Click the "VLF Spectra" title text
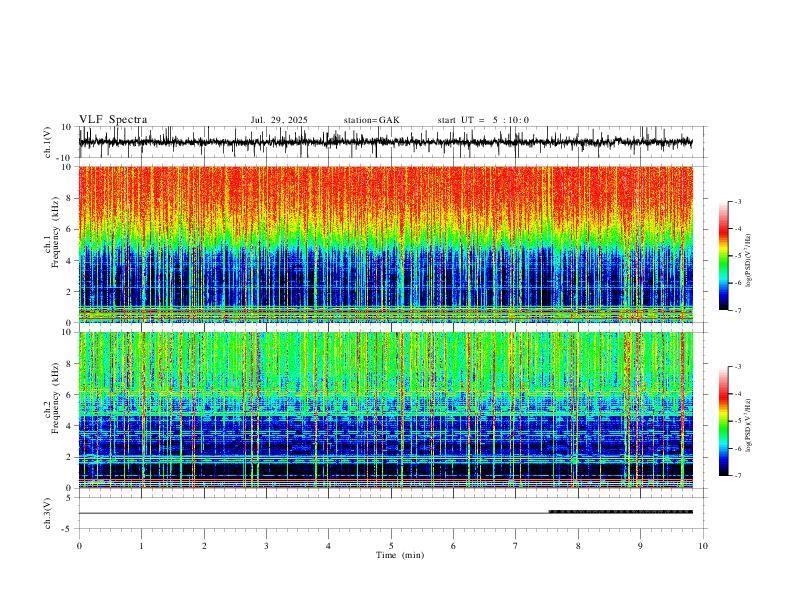This screenshot has width=792, height=612. tap(113, 120)
